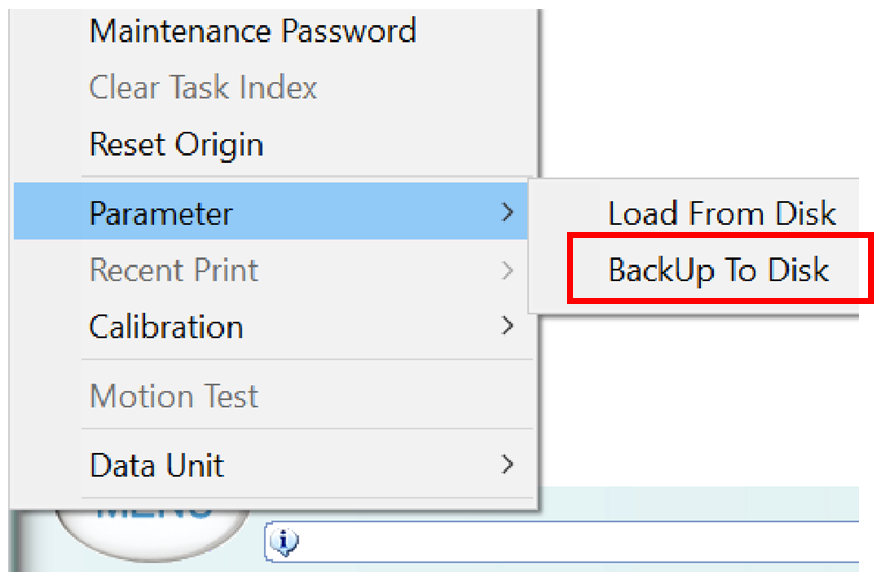
Task: Choose BackUp To Disk in the submenu
Action: click(718, 270)
